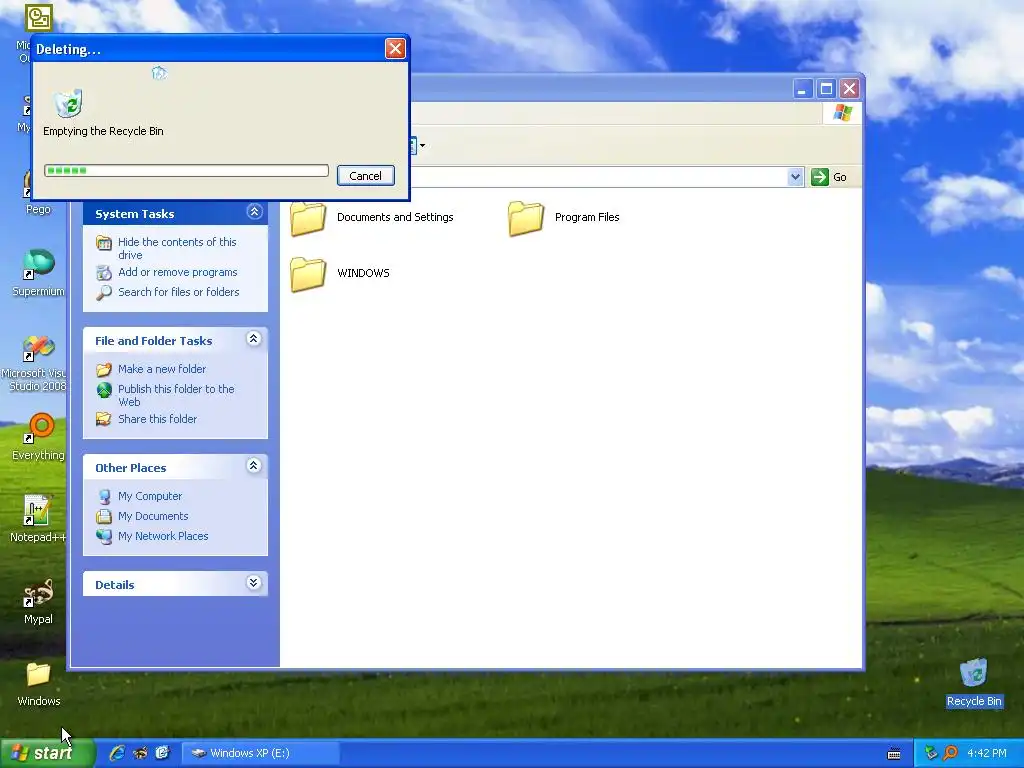
Task: Click the Show Desktop Quick Launch icon
Action: 162,753
